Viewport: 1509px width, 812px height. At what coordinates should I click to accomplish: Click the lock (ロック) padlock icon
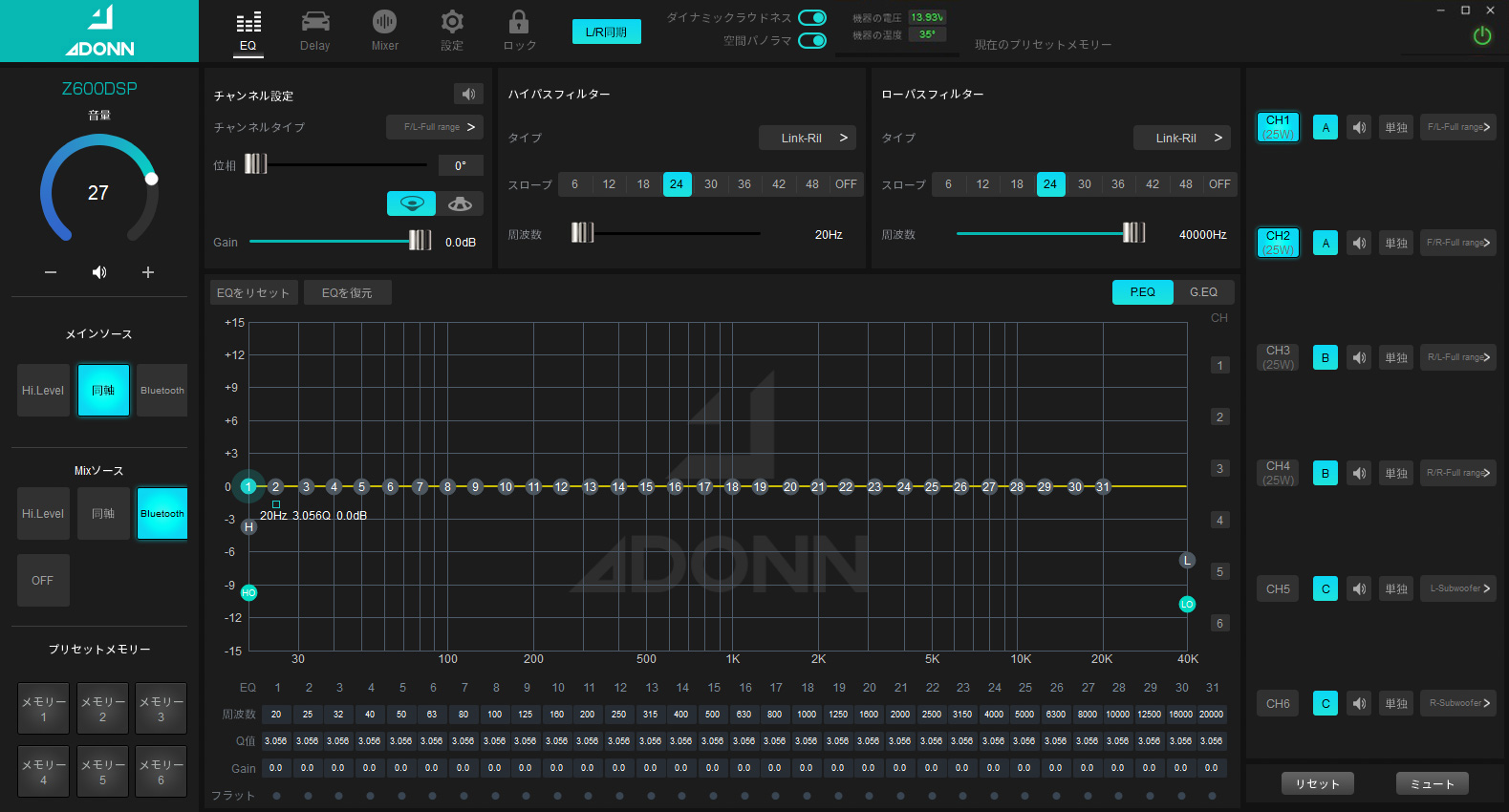pyautogui.click(x=519, y=23)
